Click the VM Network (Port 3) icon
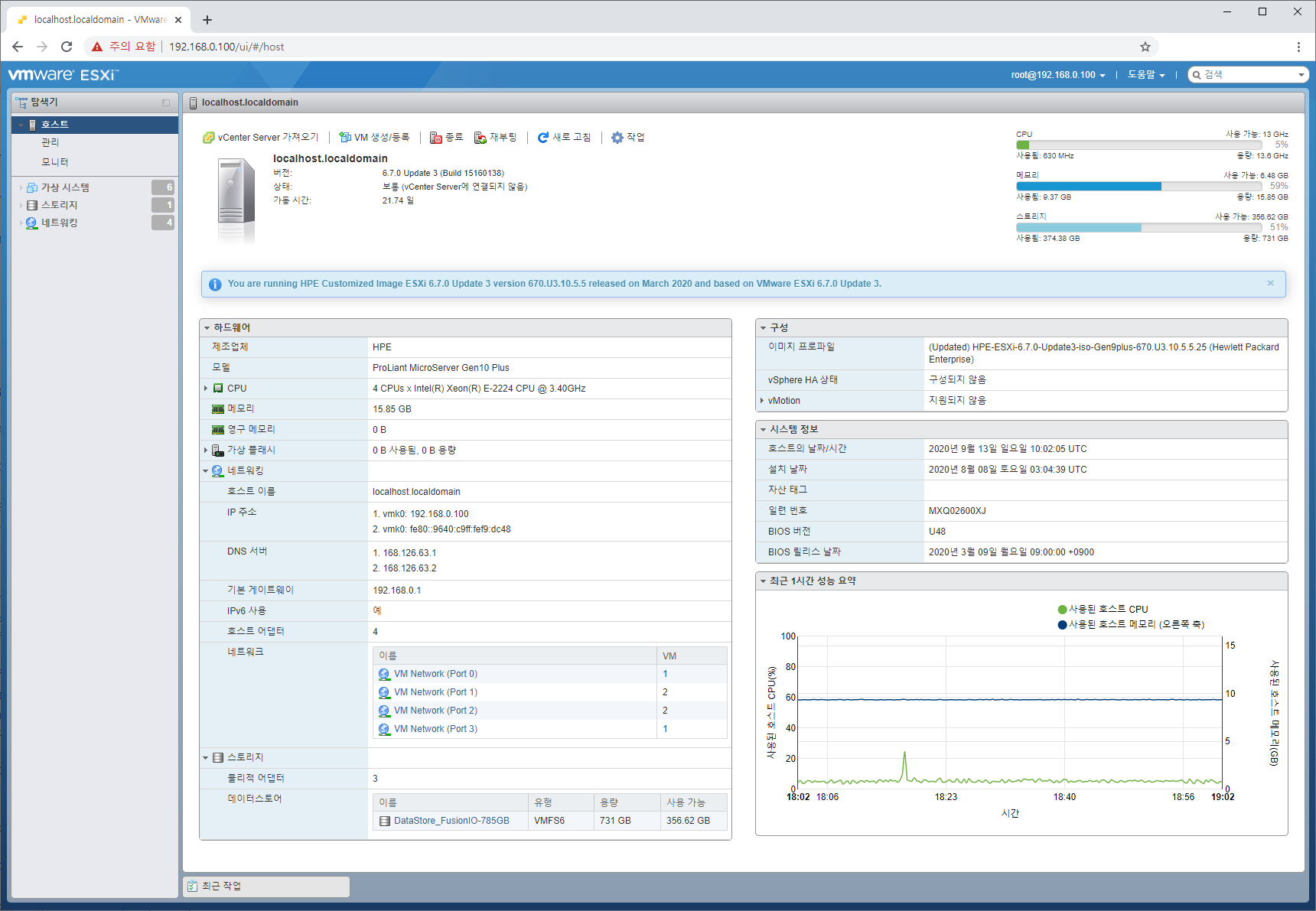Image resolution: width=1316 pixels, height=911 pixels. pyautogui.click(x=384, y=729)
